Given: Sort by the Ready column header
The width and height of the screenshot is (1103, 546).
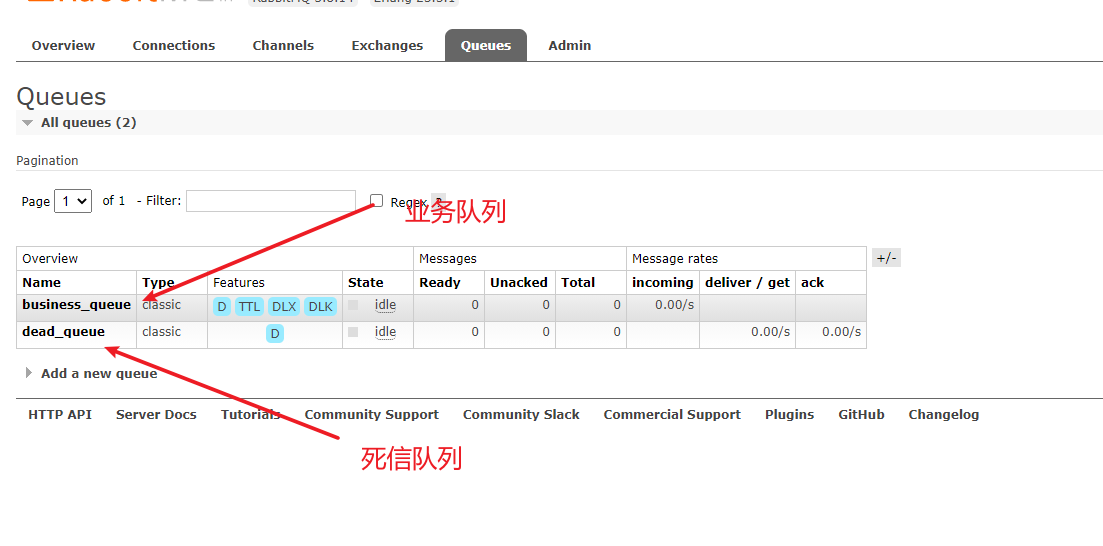Looking at the screenshot, I should 440,283.
